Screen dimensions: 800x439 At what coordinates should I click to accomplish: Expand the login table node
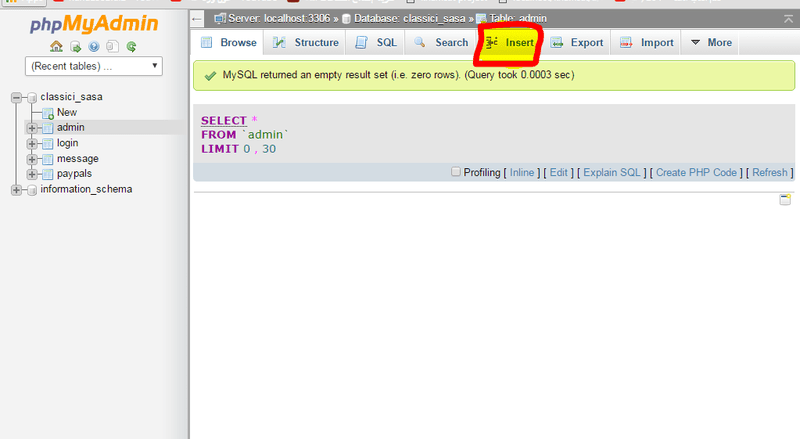[x=32, y=143]
